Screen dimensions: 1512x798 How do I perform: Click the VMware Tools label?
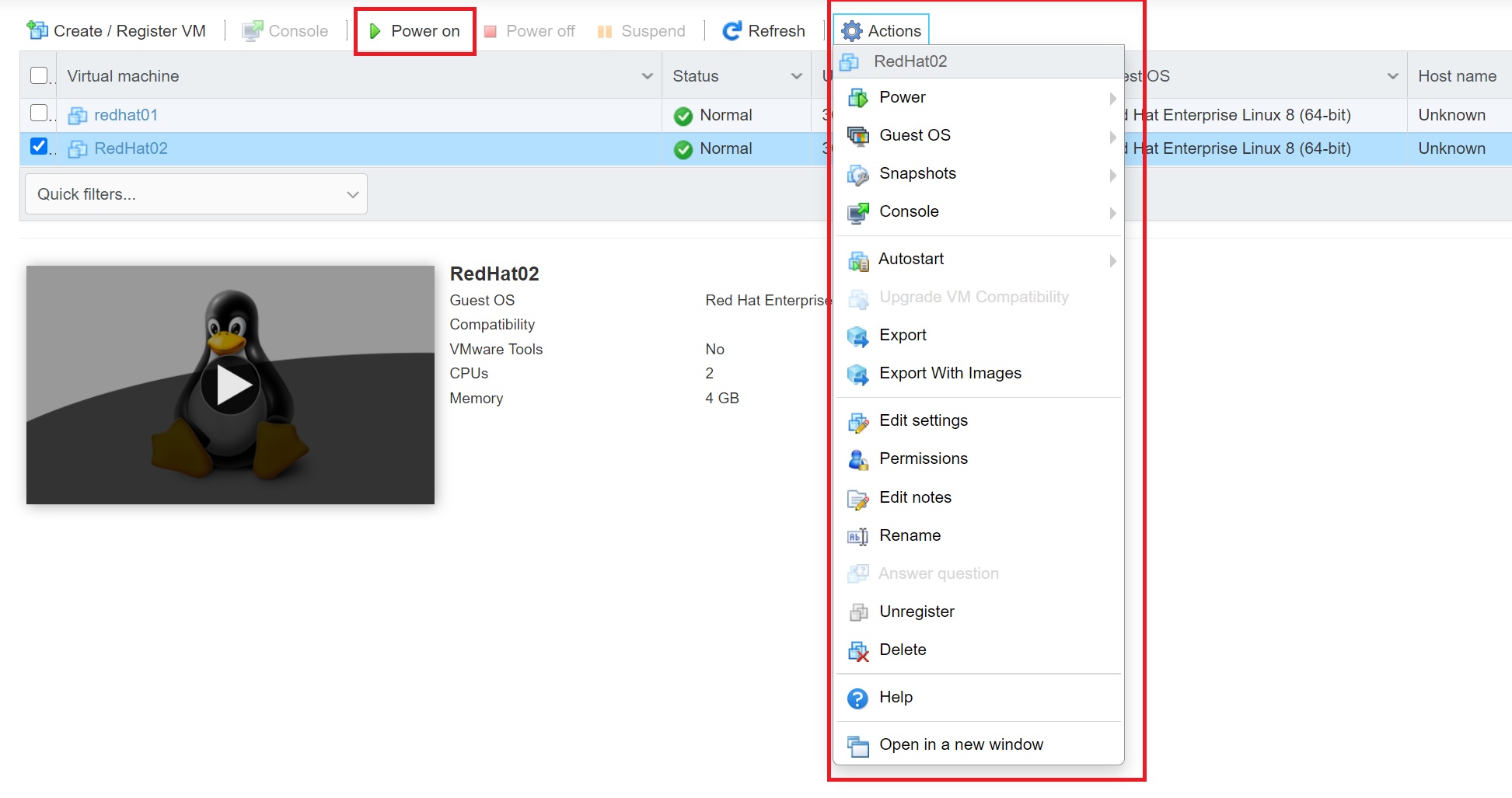tap(496, 349)
